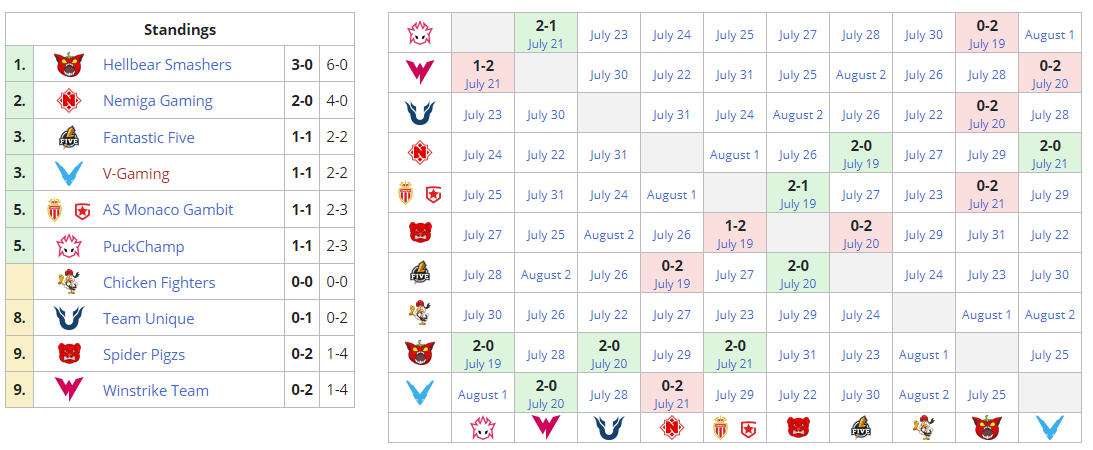This screenshot has height=450, width=1093.
Task: Select Fantastic Five logo in Standings table
Action: click(x=68, y=138)
